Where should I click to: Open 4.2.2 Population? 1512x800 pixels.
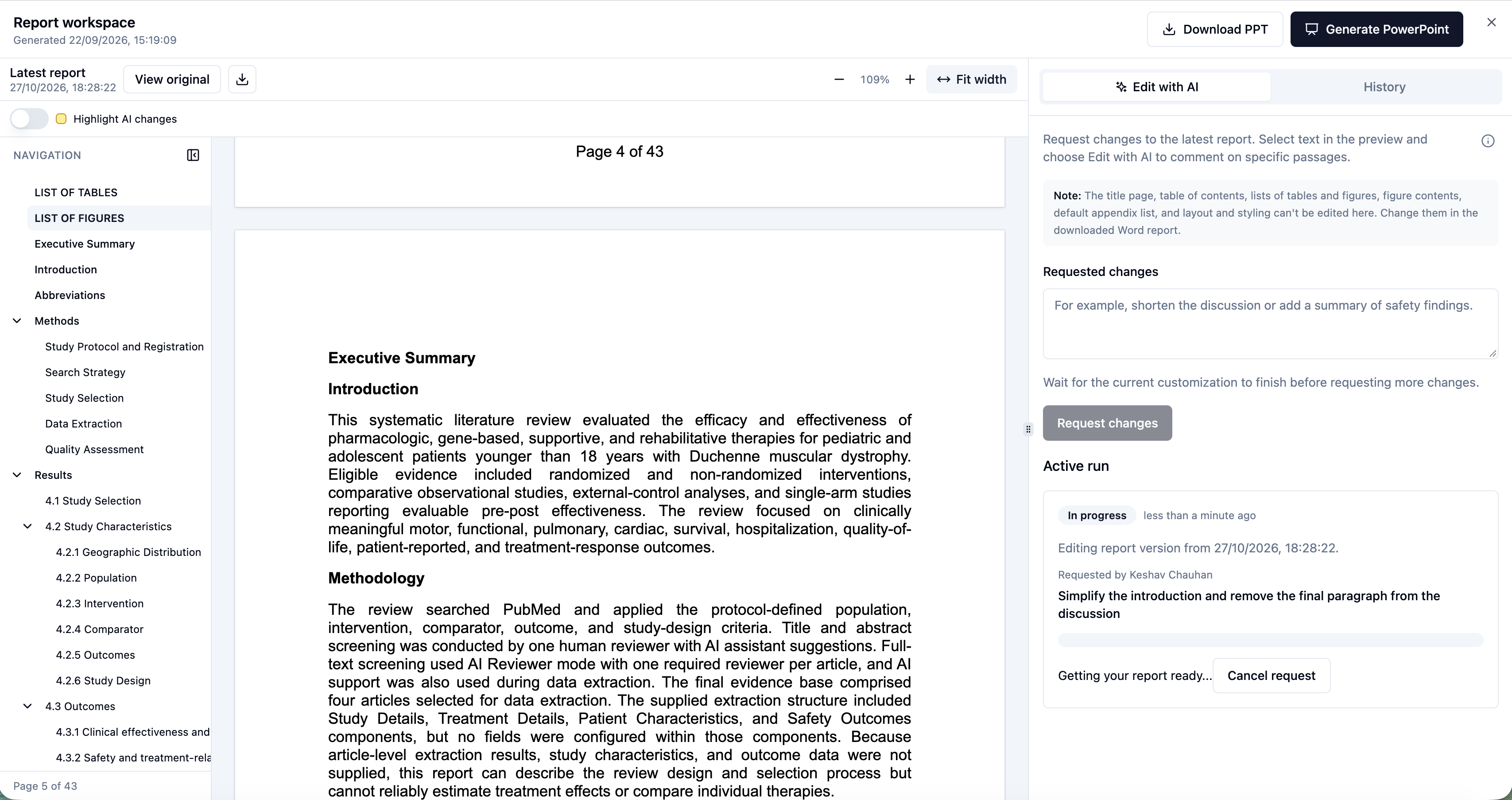96,578
